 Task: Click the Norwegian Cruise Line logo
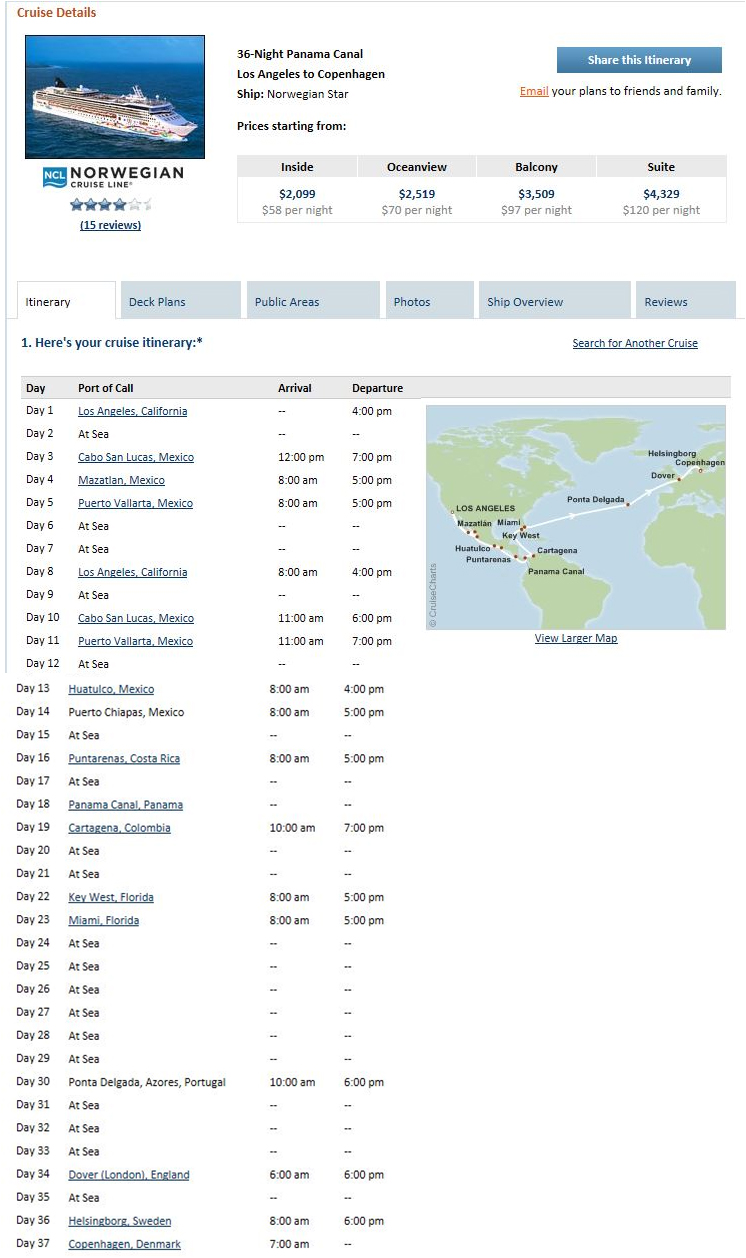(113, 177)
